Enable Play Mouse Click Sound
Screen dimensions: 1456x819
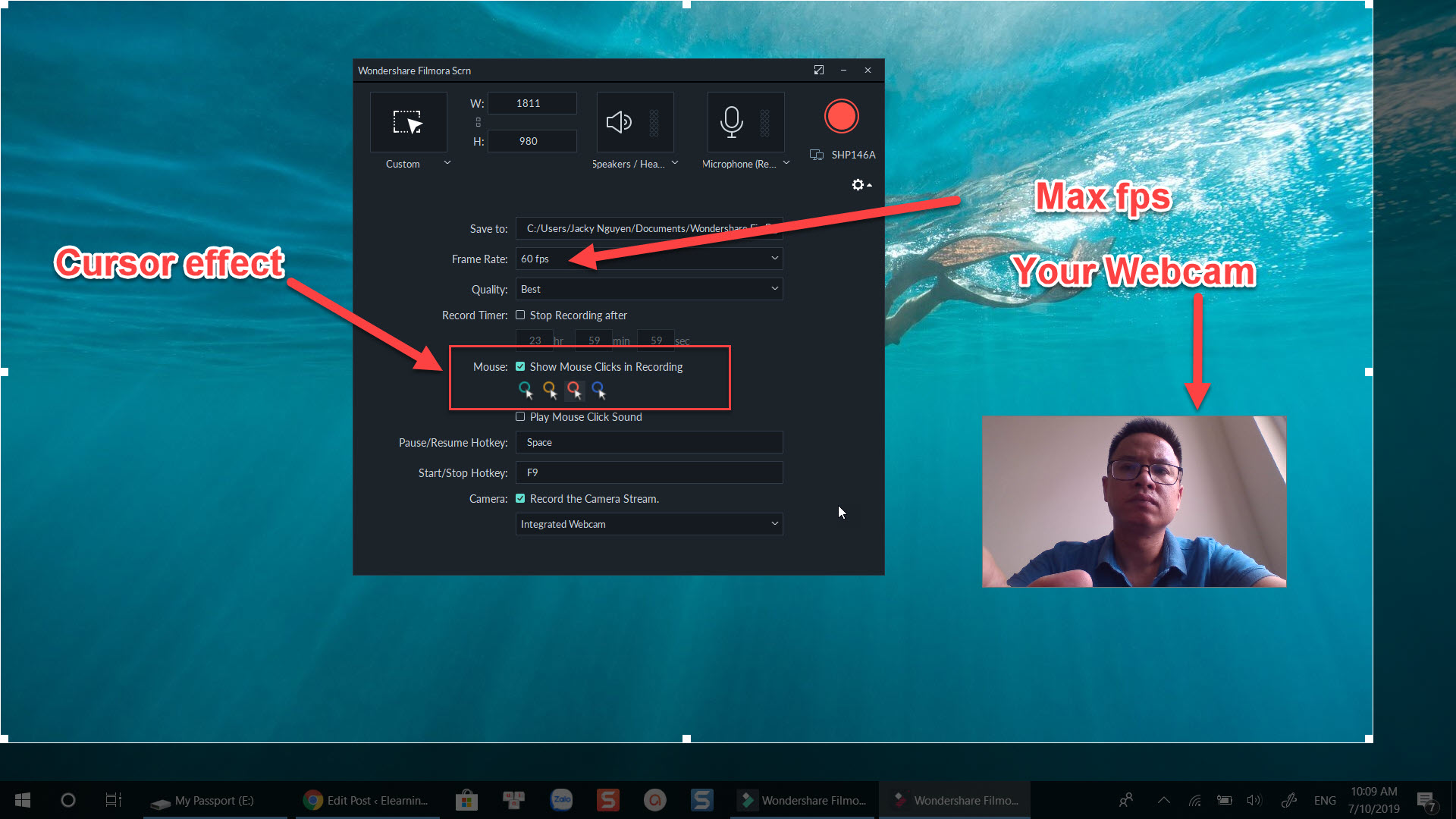(x=520, y=416)
